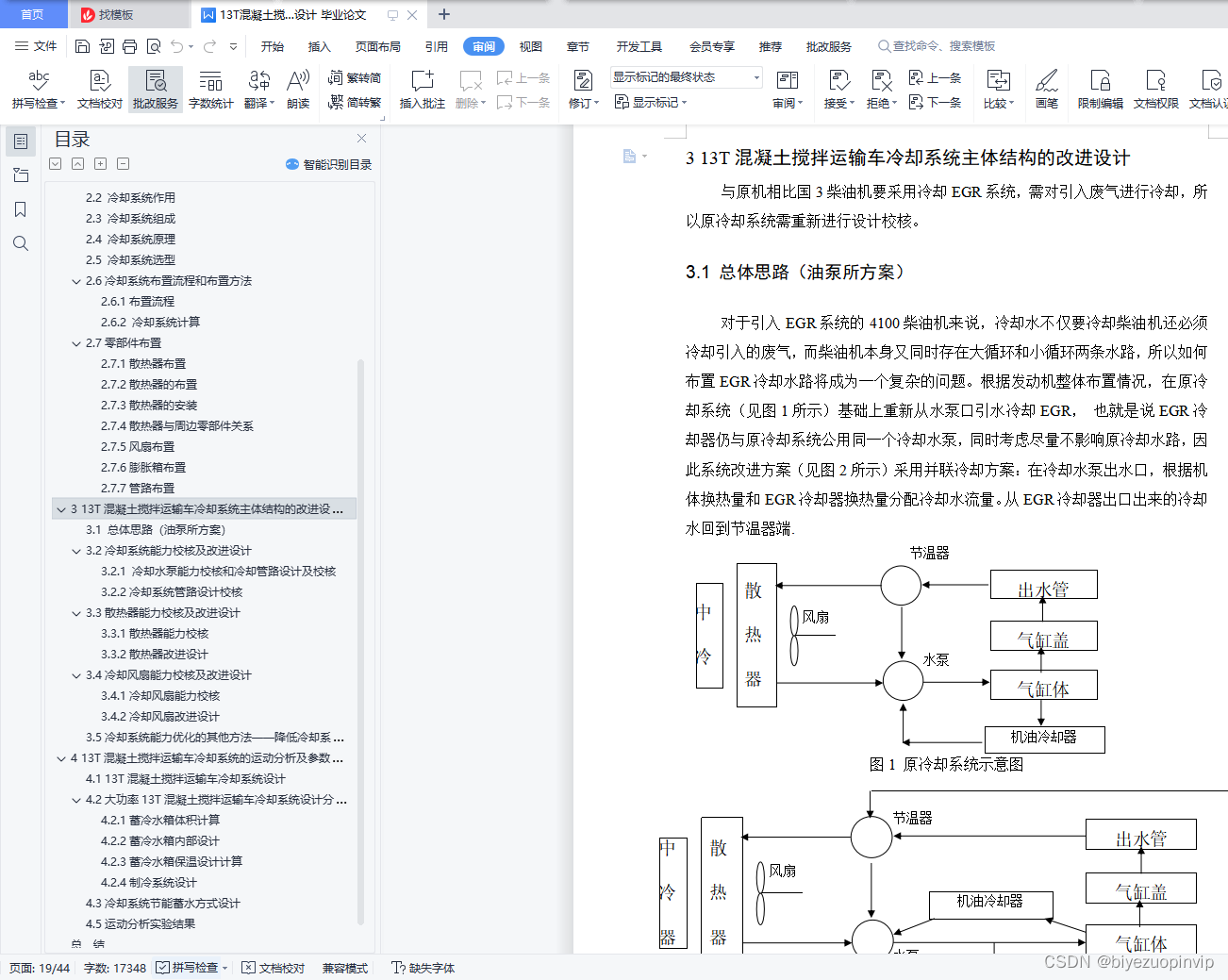Open the 比较 compare documents tool
Screen dimensions: 1228x980
click(998, 90)
